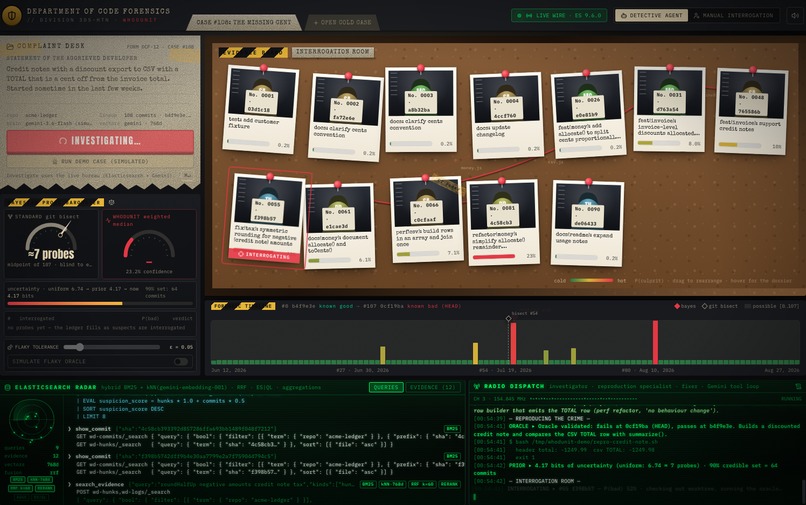The image size is (806, 505).
Task: Open suspect card No. 0066 perf(csv)
Action: (x=427, y=219)
